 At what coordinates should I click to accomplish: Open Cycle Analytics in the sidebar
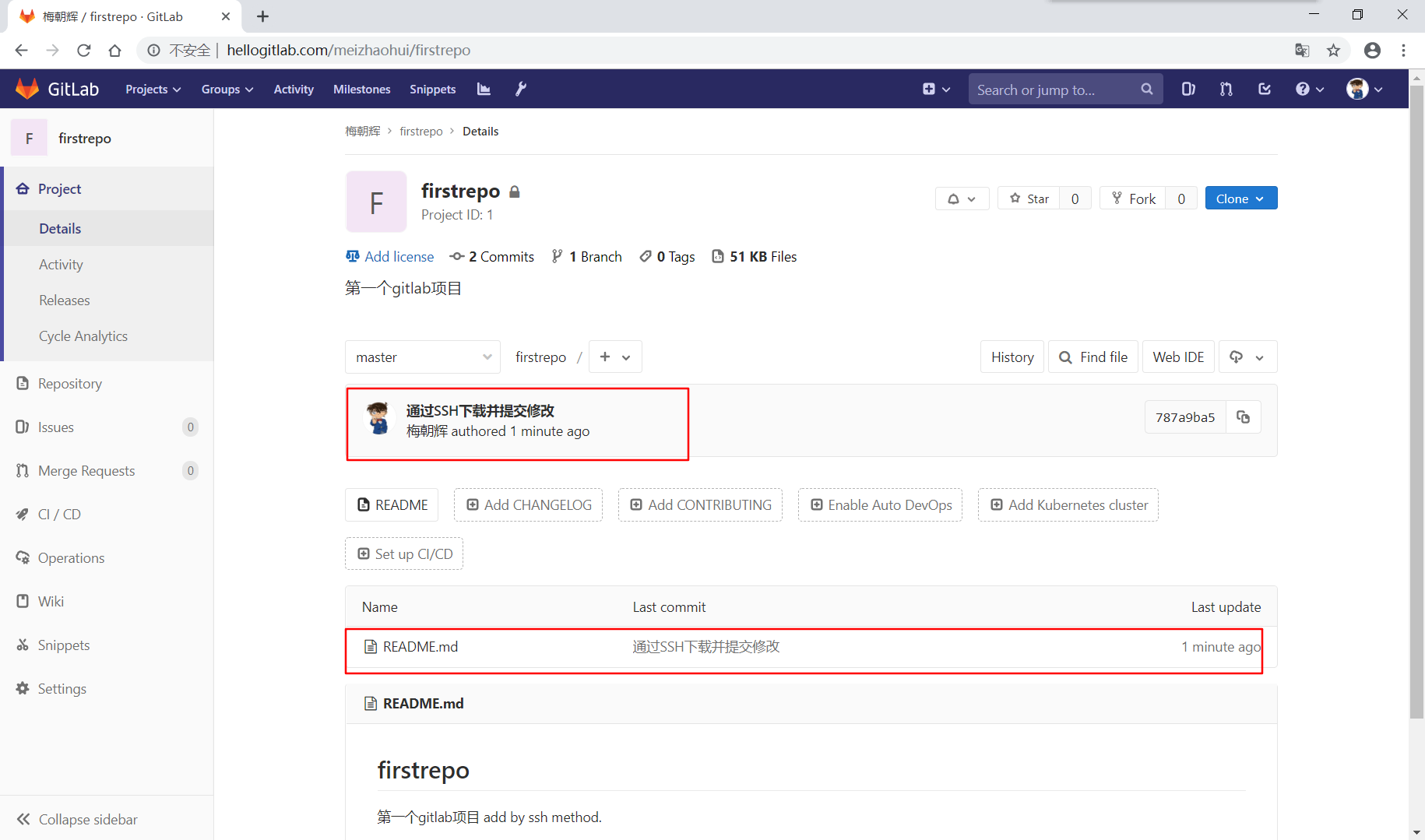click(x=108, y=336)
